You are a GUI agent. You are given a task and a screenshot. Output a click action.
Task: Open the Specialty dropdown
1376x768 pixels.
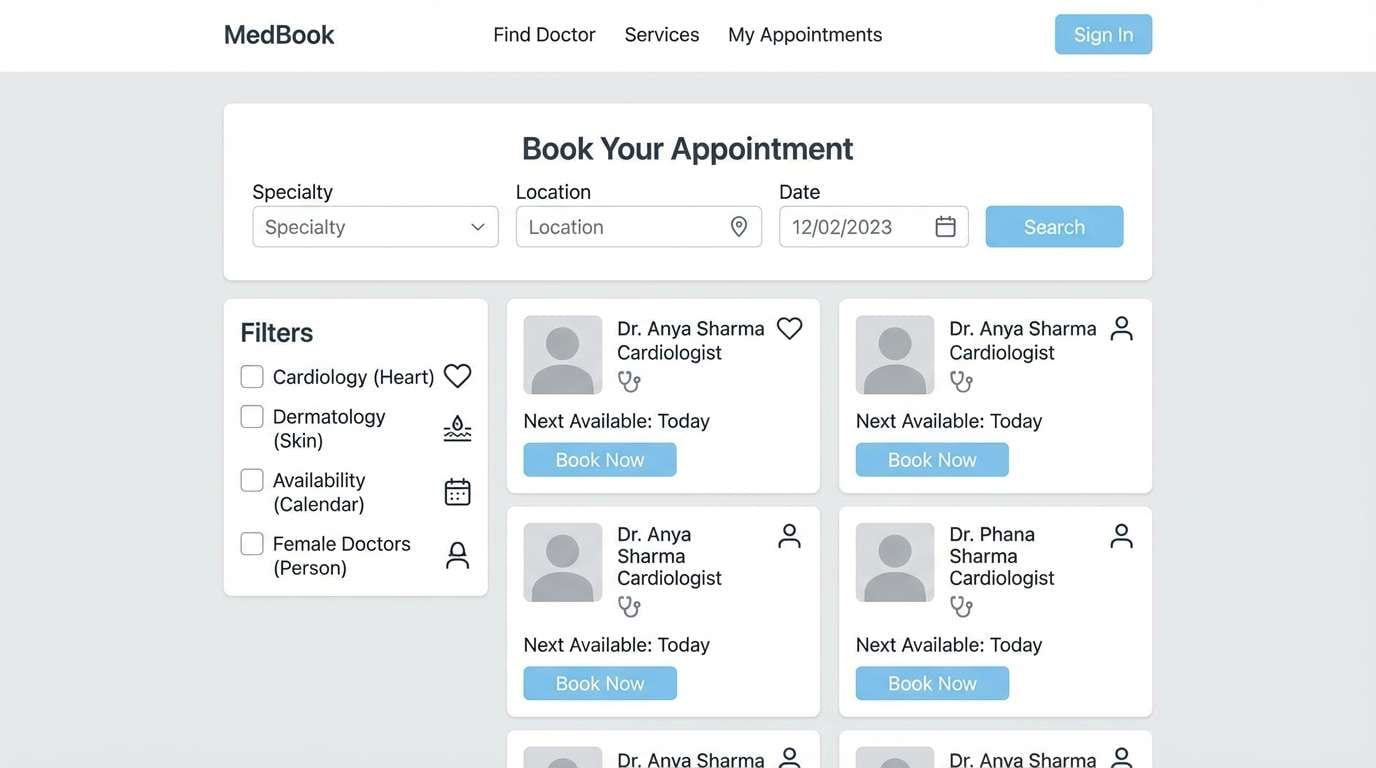375,226
